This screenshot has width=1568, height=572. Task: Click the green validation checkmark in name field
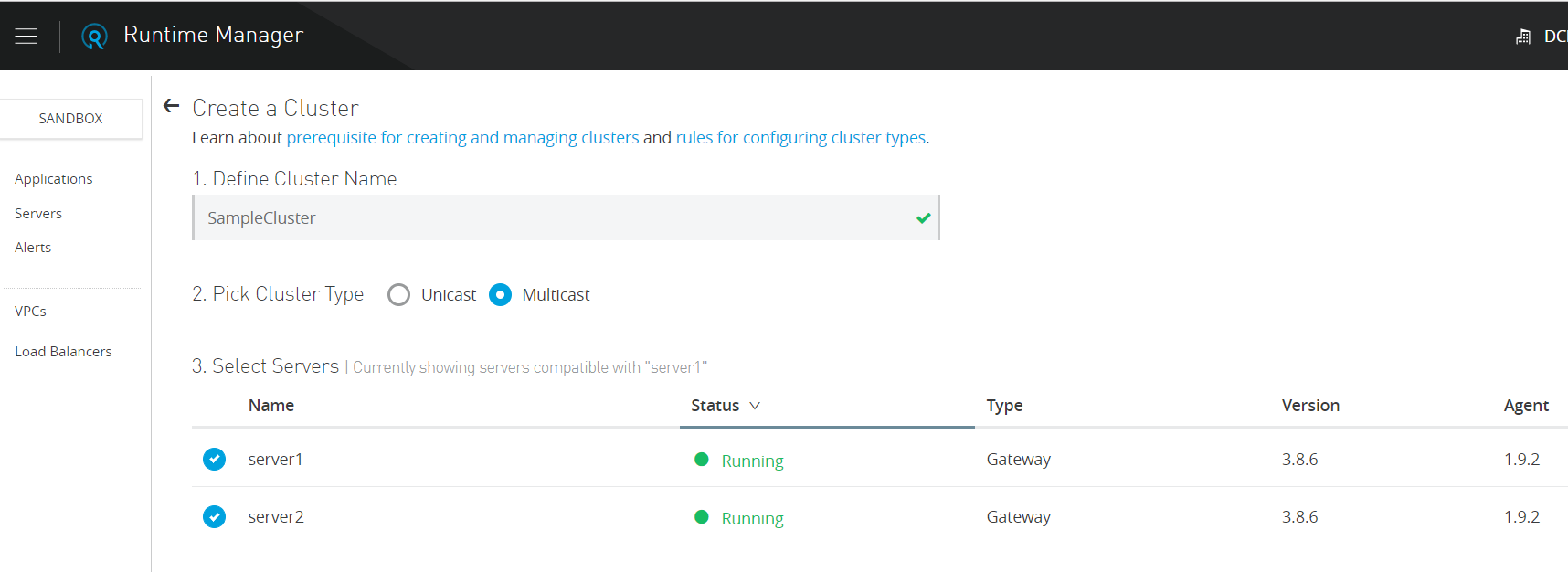tap(923, 218)
